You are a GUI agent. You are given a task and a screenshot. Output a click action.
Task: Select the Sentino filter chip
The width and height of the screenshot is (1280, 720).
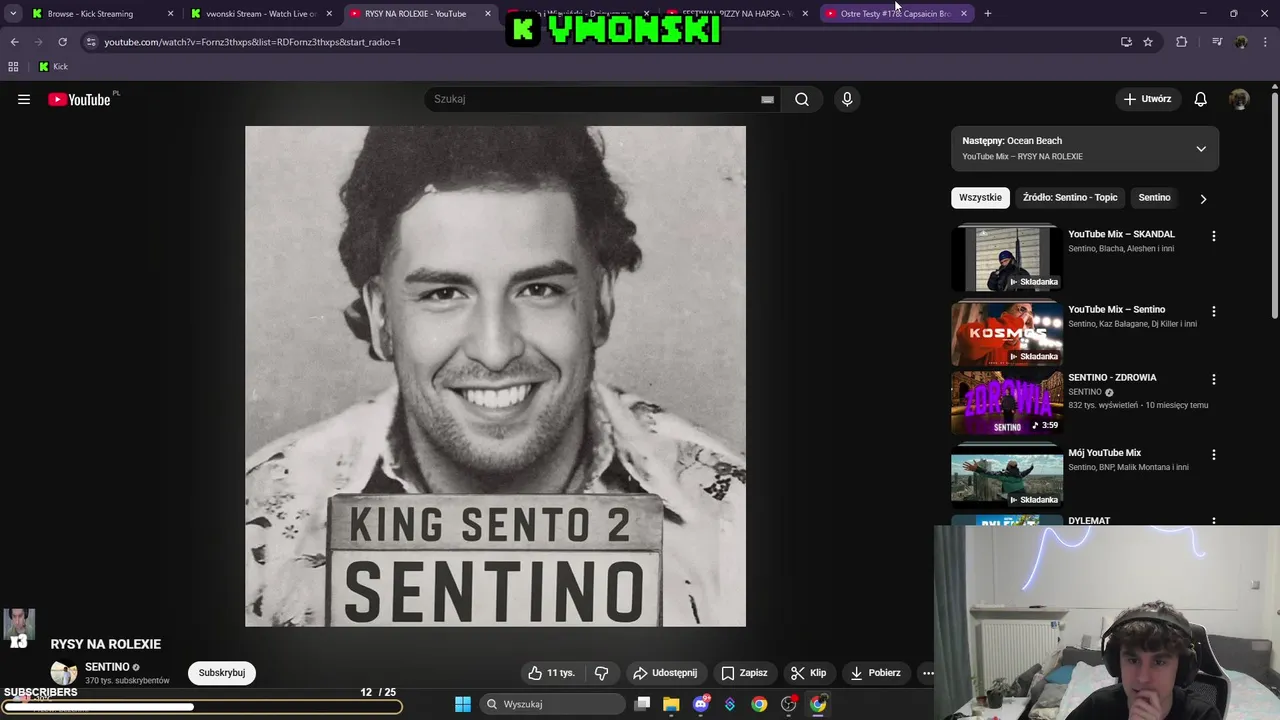click(x=1154, y=198)
